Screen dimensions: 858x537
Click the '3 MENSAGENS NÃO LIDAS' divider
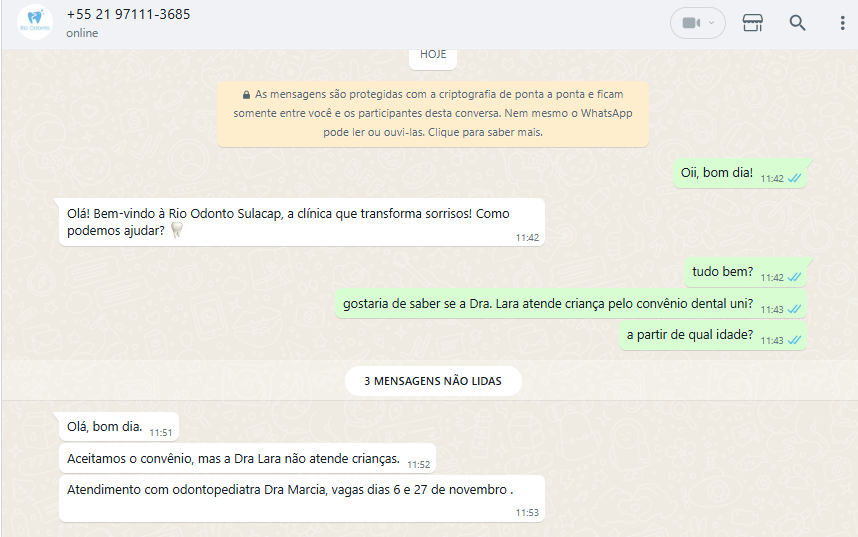433,381
